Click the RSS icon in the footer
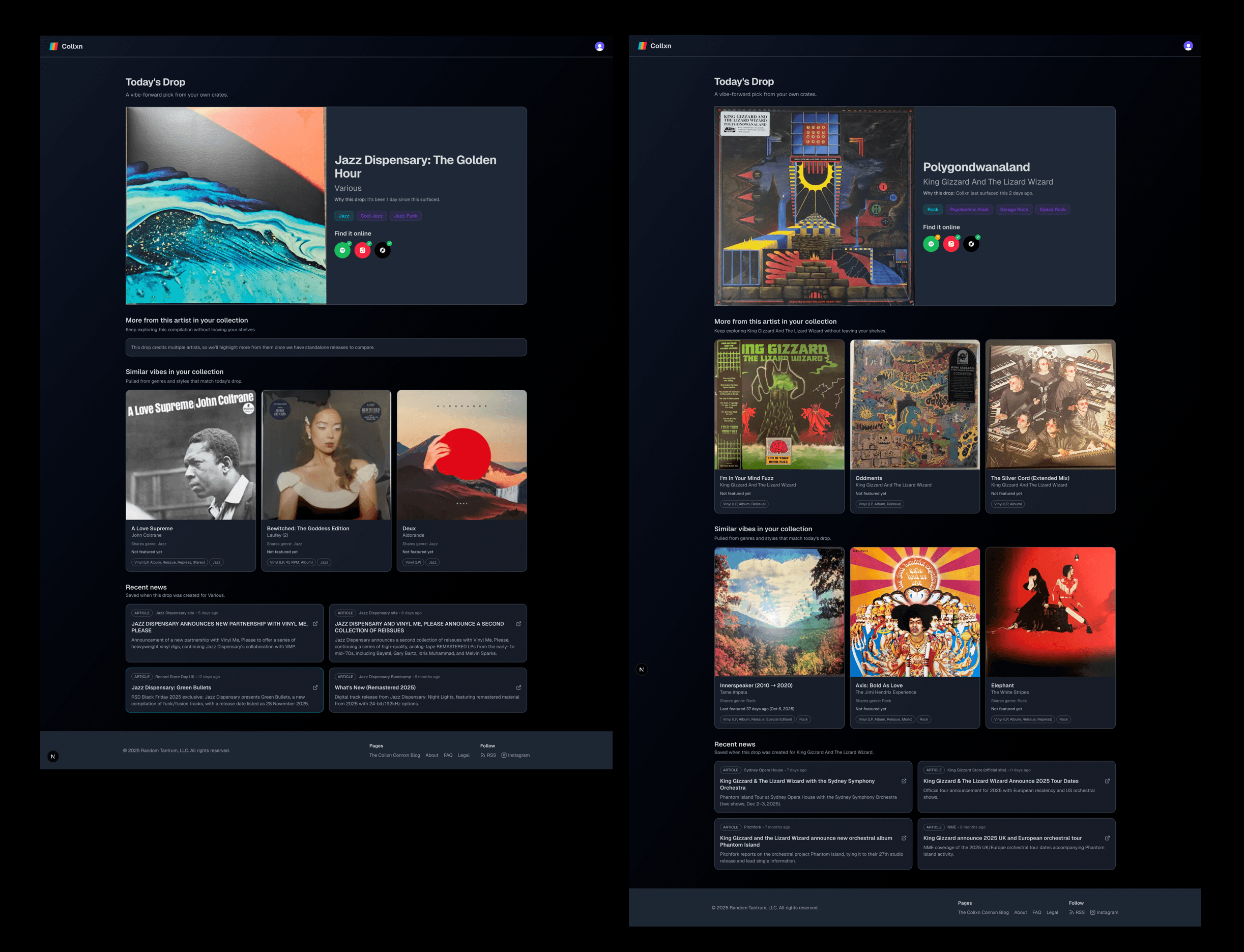1244x952 pixels. pyautogui.click(x=485, y=755)
